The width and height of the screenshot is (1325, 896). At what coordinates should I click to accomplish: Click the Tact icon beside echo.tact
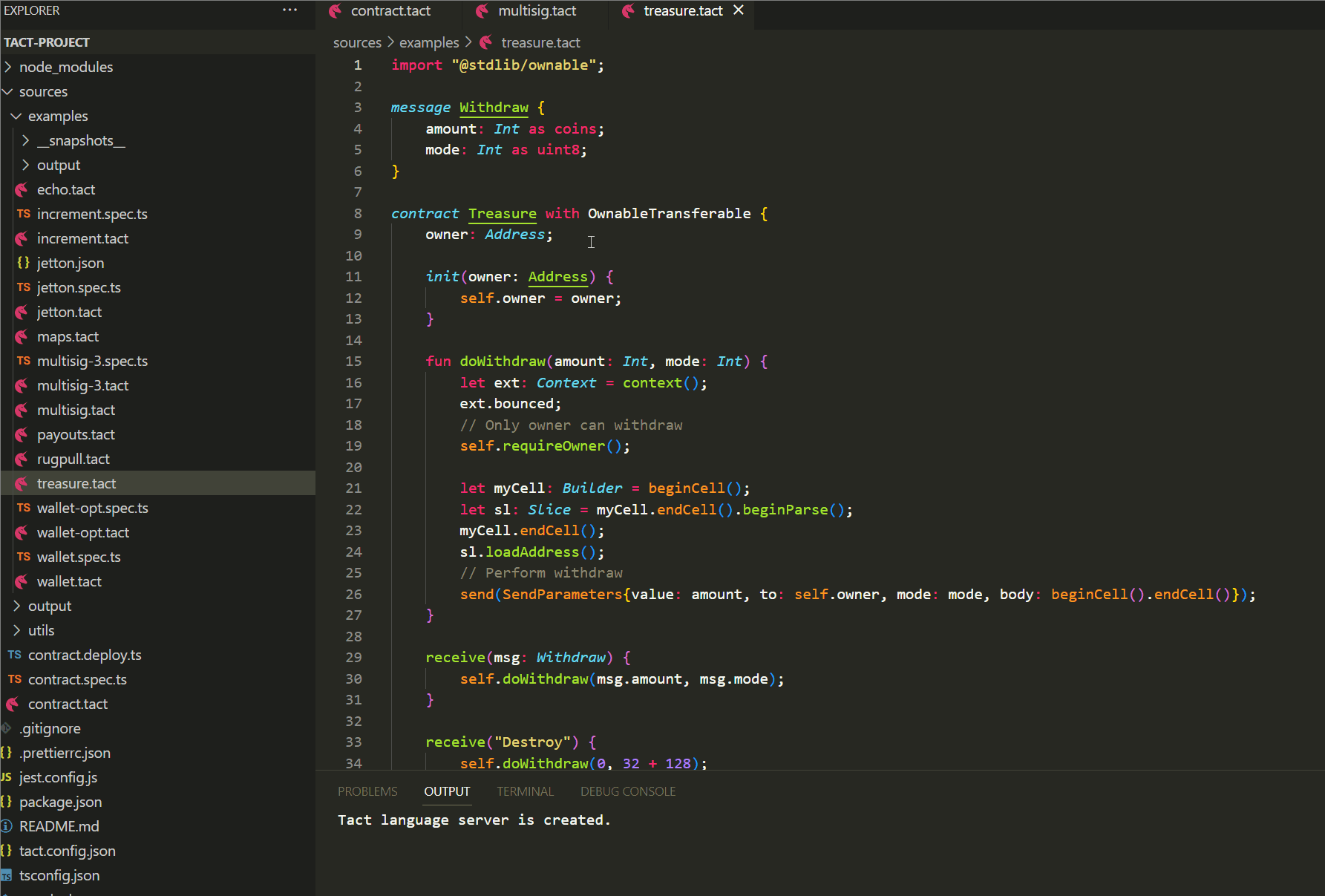click(22, 190)
